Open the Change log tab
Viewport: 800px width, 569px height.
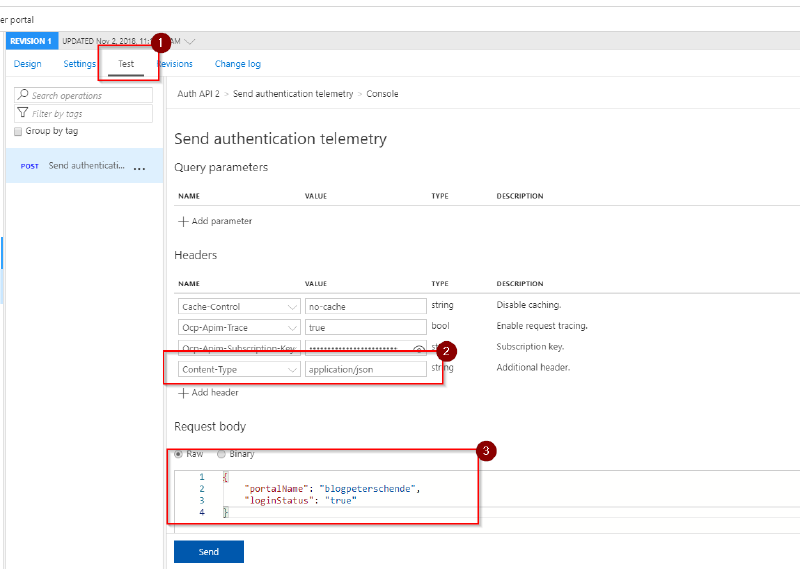[238, 64]
